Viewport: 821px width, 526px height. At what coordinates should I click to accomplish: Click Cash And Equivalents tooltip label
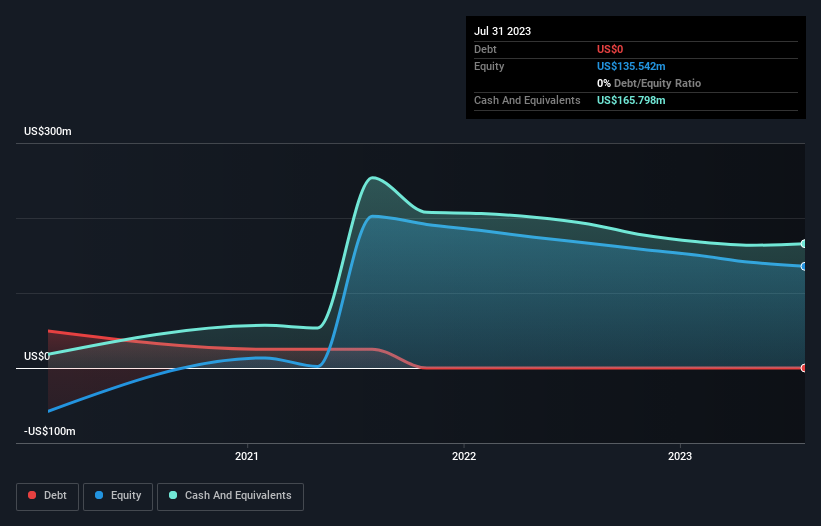coord(527,100)
